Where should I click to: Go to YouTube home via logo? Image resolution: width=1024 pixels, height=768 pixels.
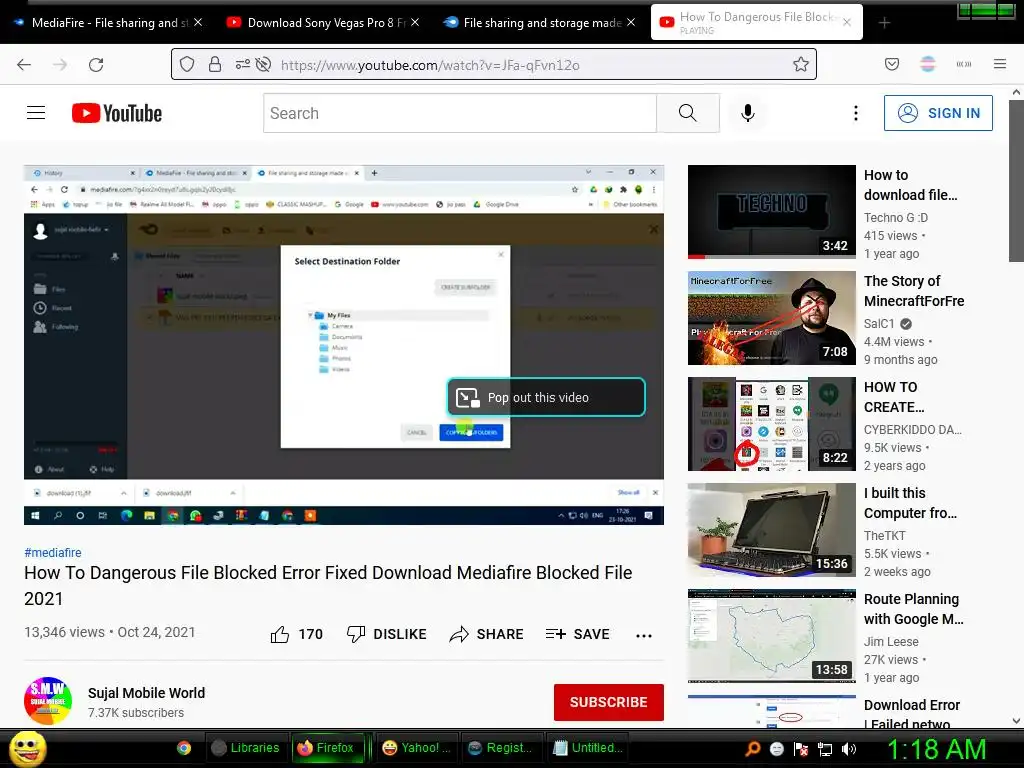tap(117, 113)
